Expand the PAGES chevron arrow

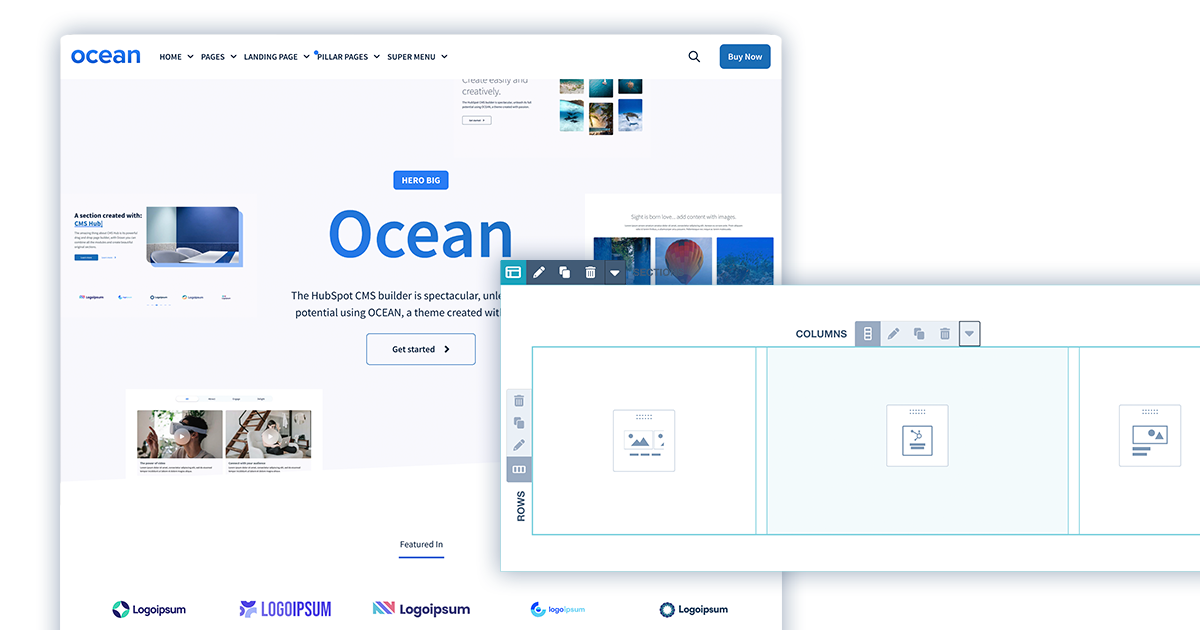[233, 57]
